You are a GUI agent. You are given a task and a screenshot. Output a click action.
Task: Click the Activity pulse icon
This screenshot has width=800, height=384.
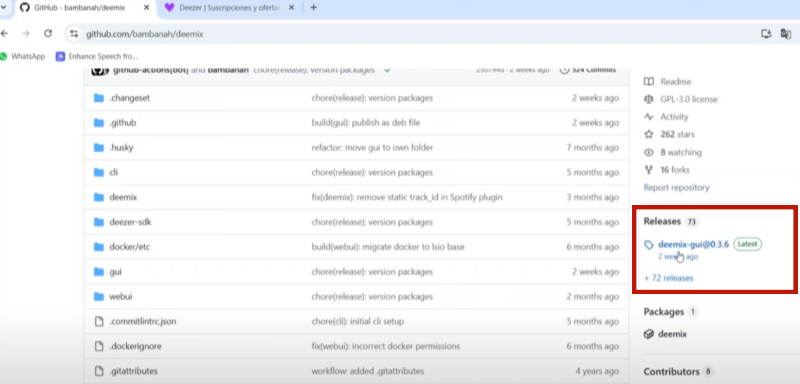pos(648,117)
